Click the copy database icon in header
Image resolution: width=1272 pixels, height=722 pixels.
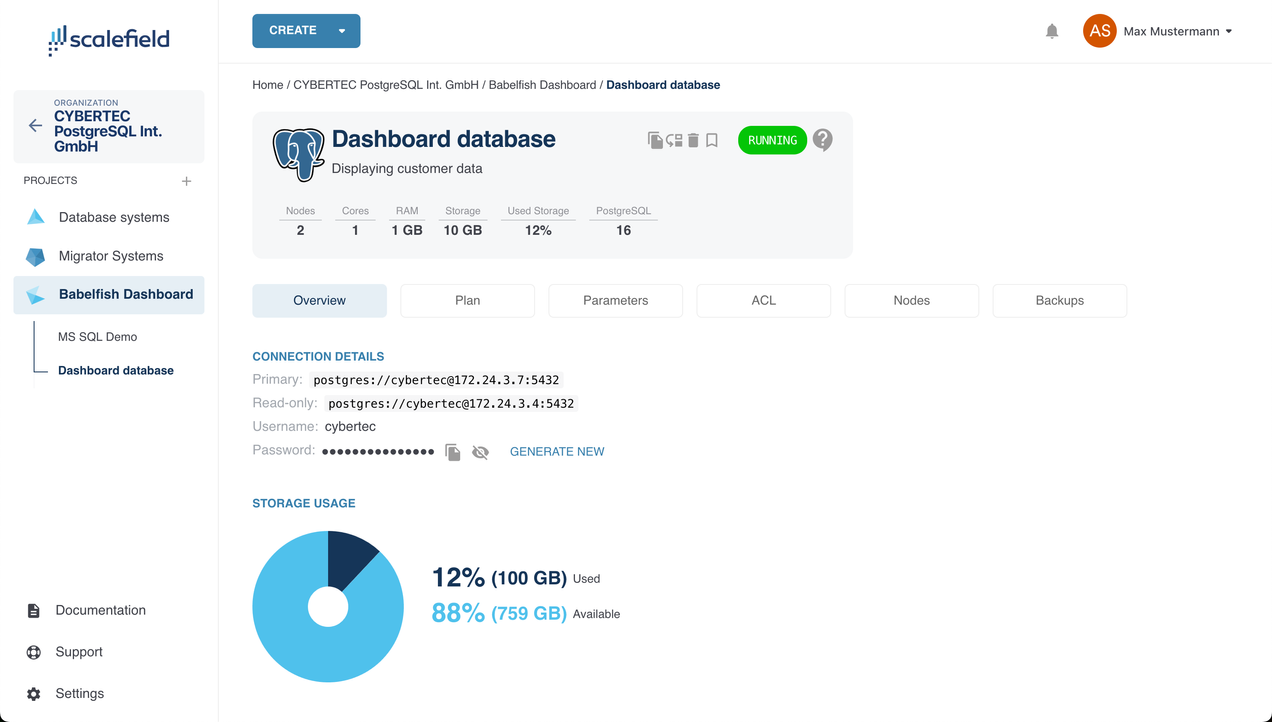pos(655,141)
